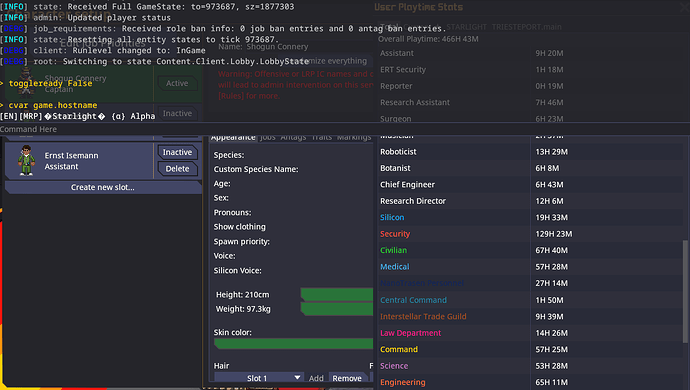Select the Roboticist playtime row
This screenshot has height=390, width=690.
click(x=529, y=151)
